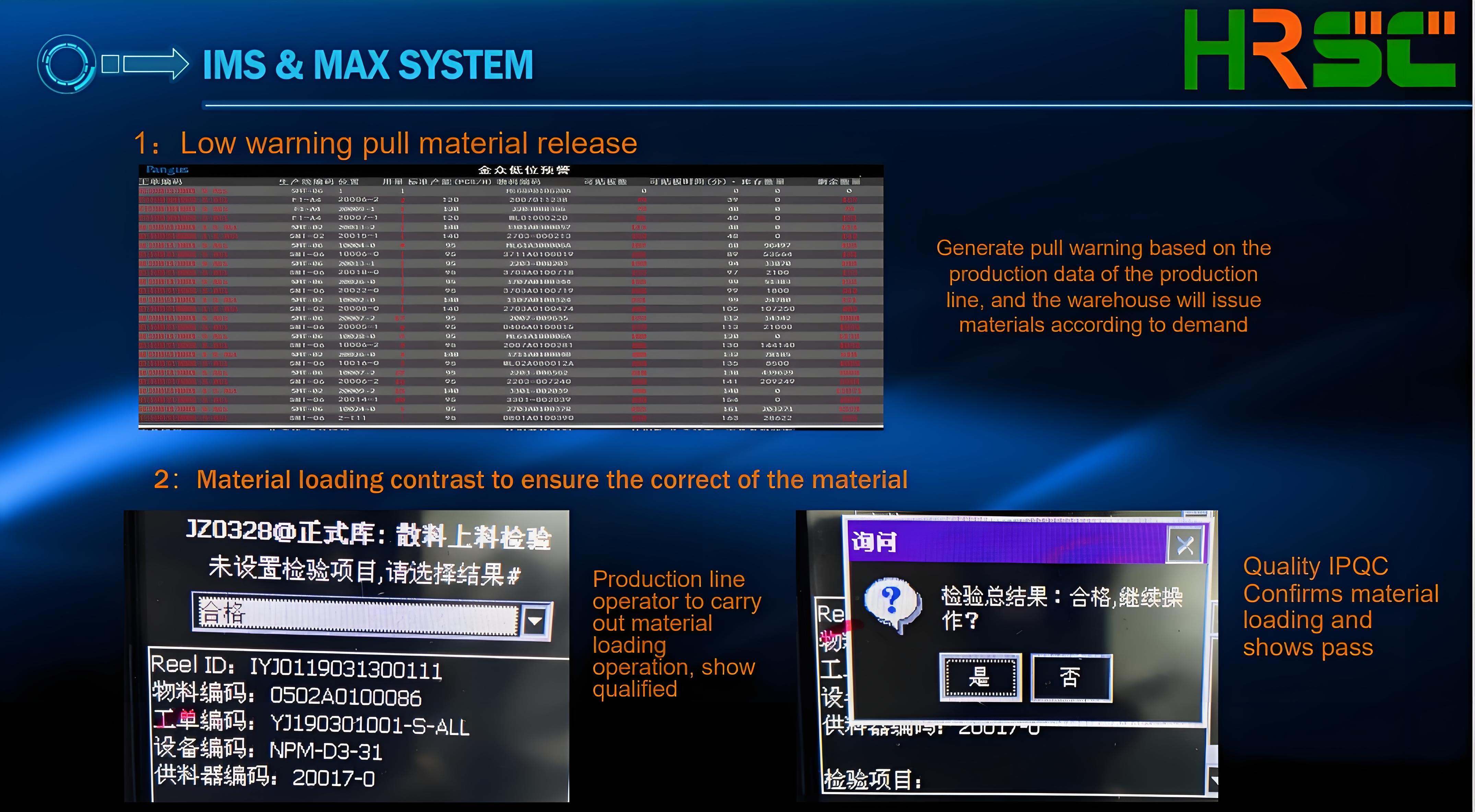The image size is (1475, 812).
Task: Click the IMS & MAX SYSTEM title
Action: click(x=368, y=65)
